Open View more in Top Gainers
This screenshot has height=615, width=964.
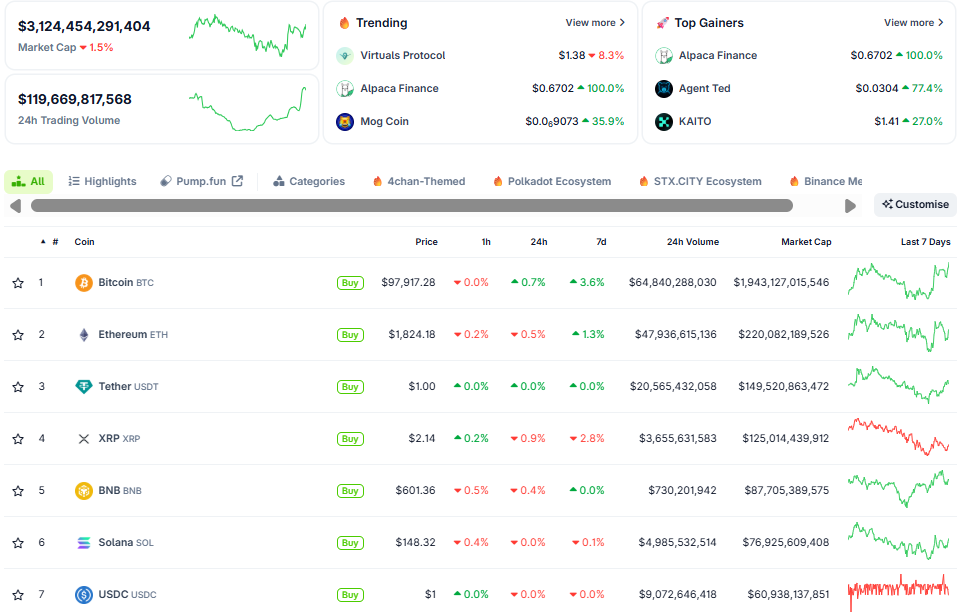click(x=913, y=23)
